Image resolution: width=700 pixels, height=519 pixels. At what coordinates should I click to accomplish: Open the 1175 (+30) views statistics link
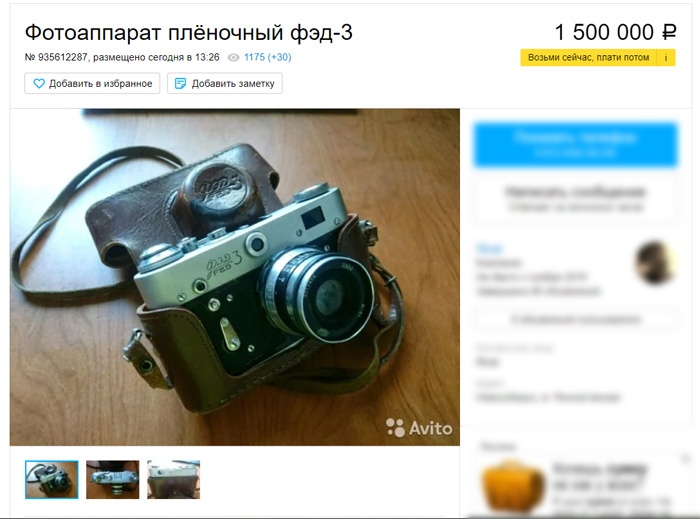[267, 57]
